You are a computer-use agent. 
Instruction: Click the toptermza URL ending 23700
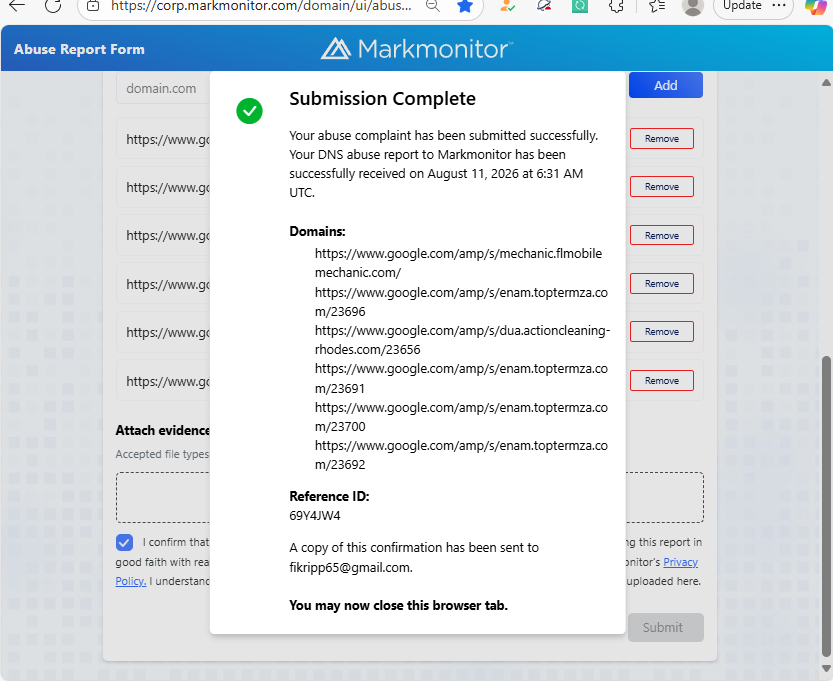click(461, 417)
